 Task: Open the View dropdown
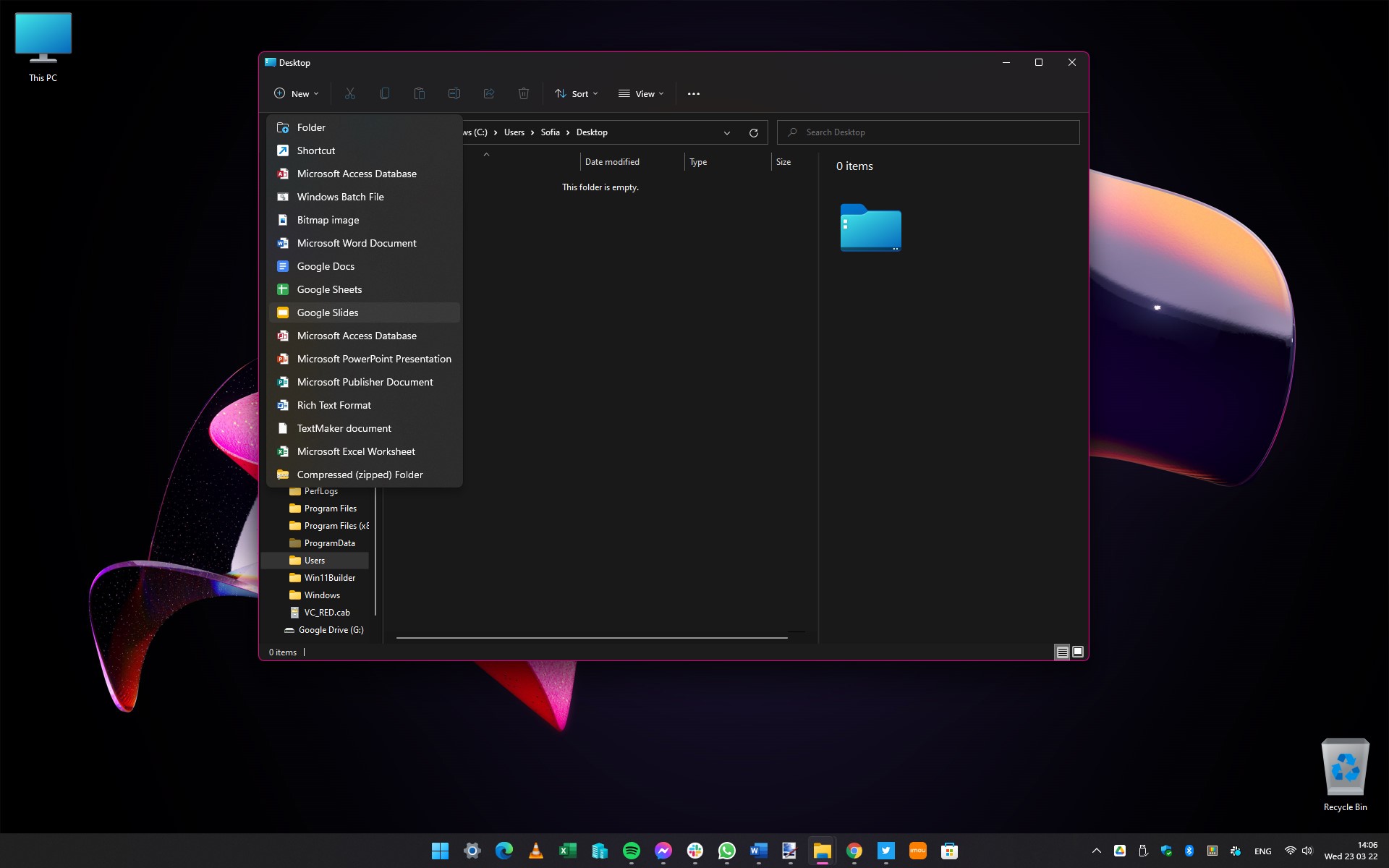tap(641, 93)
